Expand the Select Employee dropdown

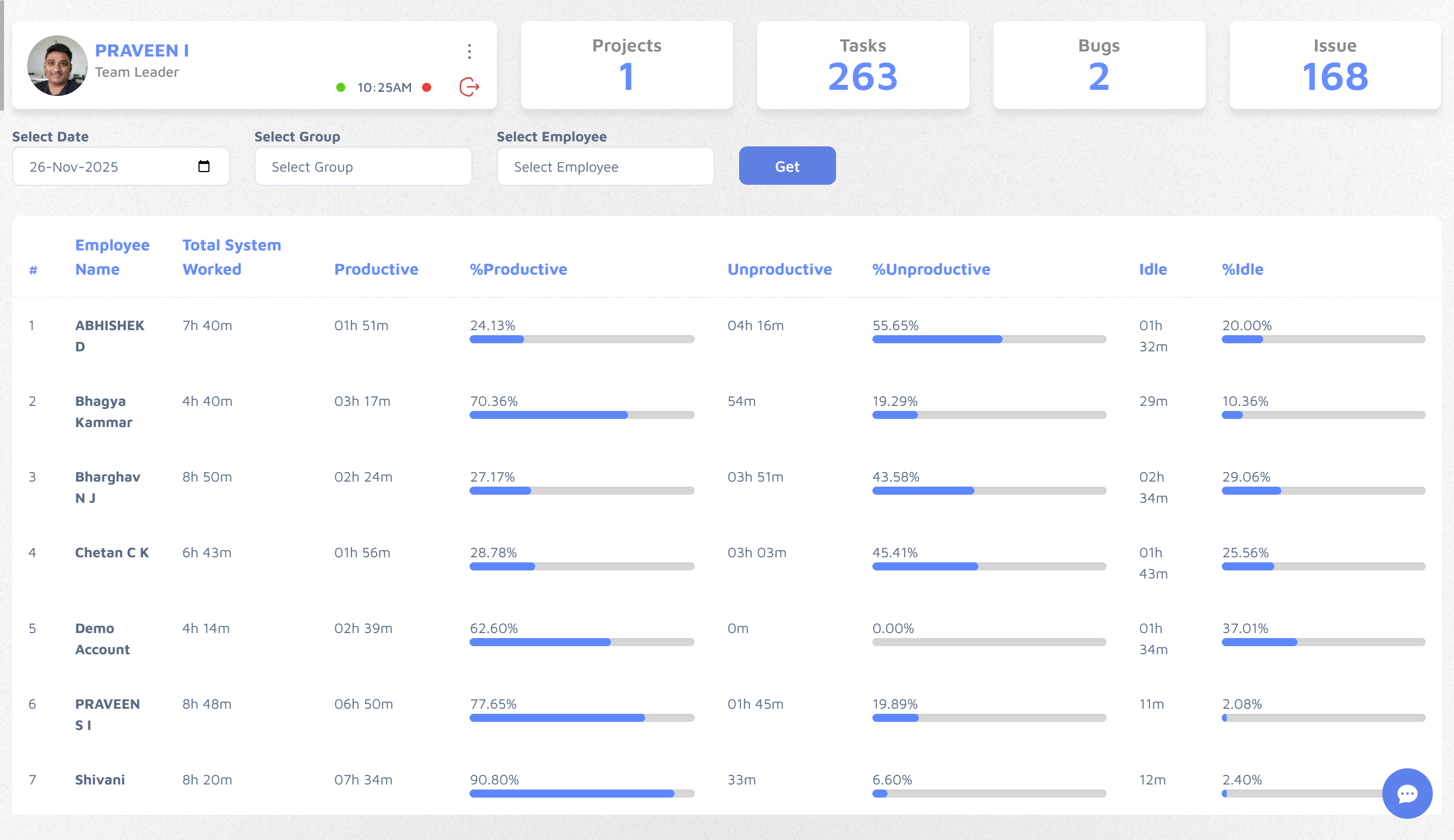(605, 167)
